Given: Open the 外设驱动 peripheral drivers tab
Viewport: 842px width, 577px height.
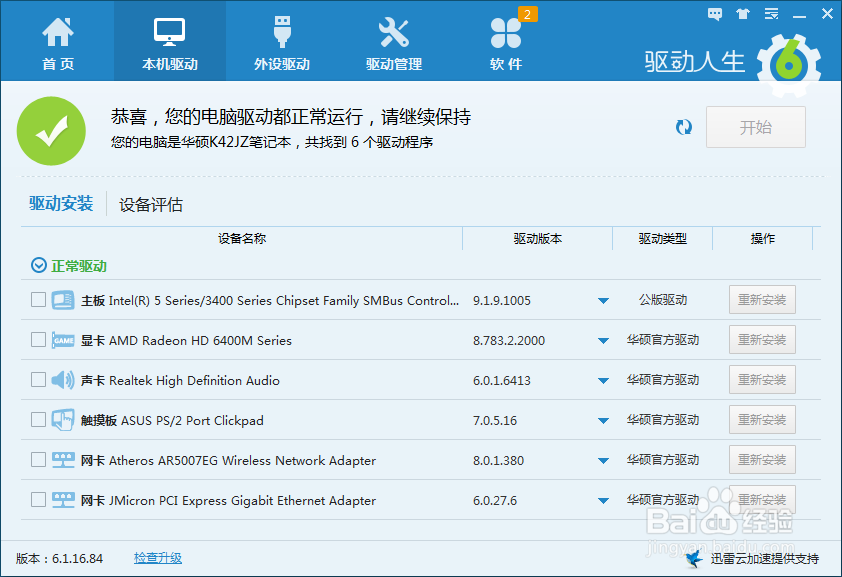Looking at the screenshot, I should (x=282, y=44).
